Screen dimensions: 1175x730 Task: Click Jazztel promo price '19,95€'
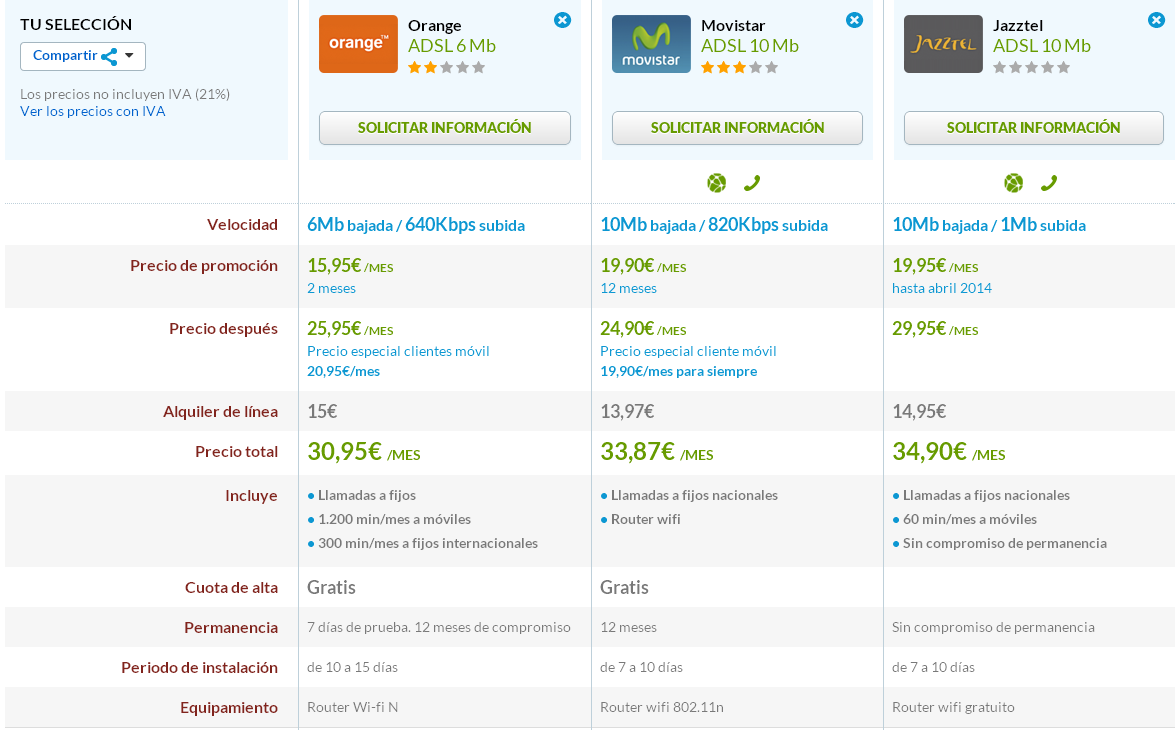point(919,266)
